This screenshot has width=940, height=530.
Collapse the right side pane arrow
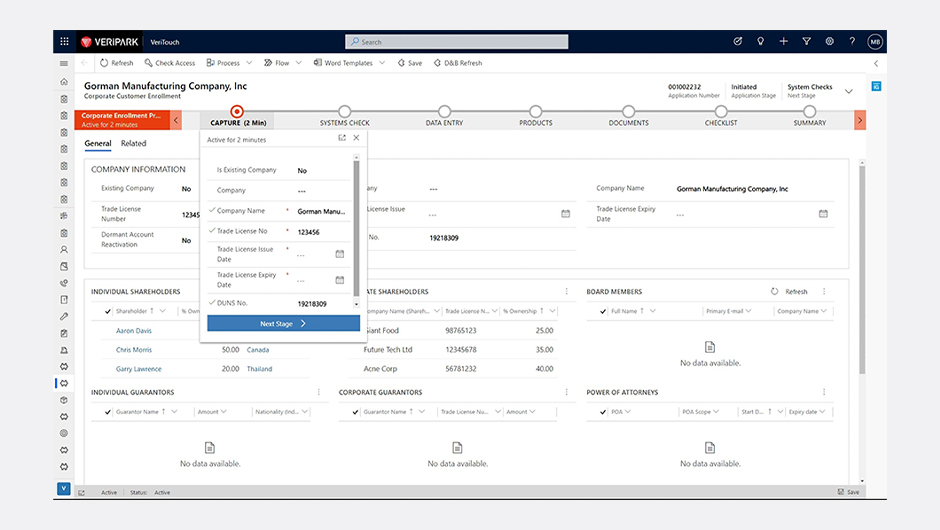tap(876, 63)
